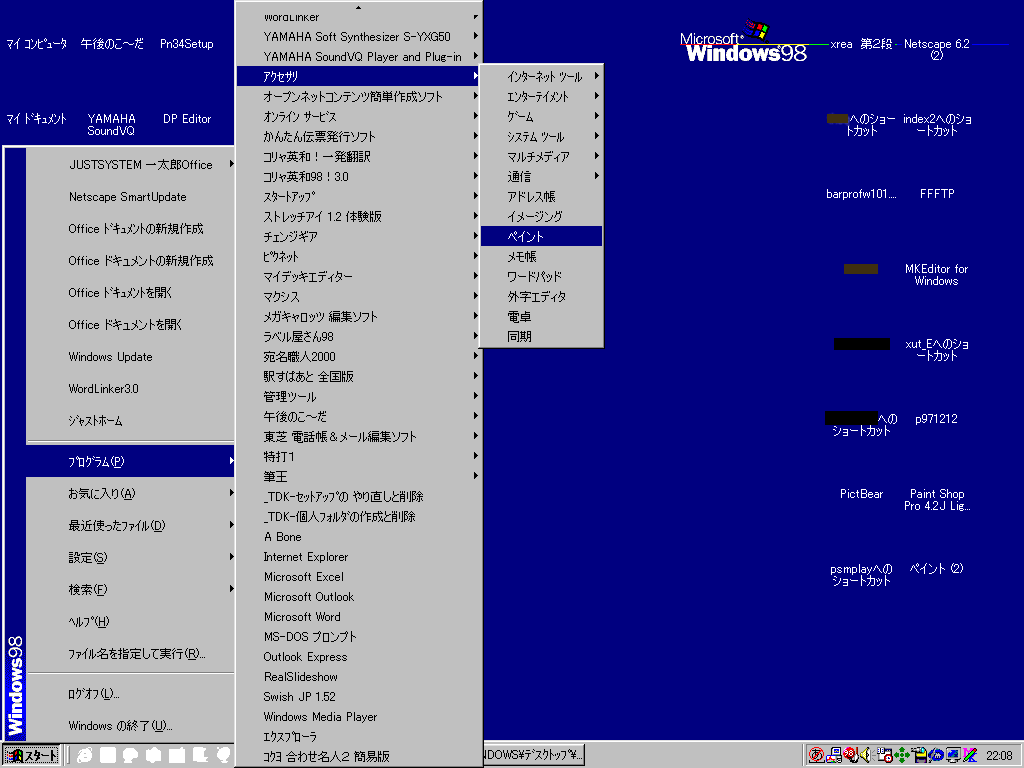
Task: Click the 22:08 taskbar clock
Action: (x=999, y=756)
